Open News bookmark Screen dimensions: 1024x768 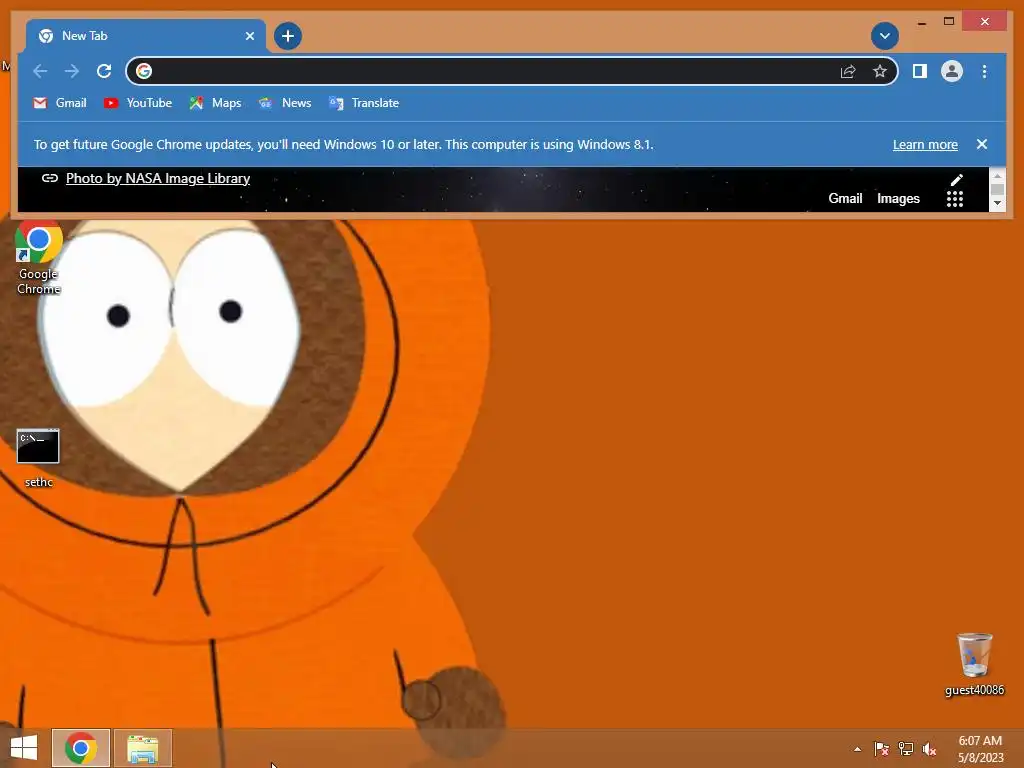(x=285, y=103)
